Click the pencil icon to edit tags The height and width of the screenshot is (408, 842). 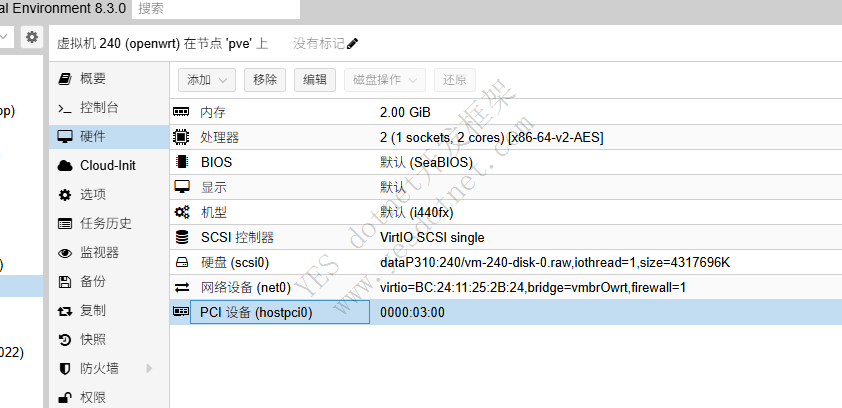click(352, 43)
